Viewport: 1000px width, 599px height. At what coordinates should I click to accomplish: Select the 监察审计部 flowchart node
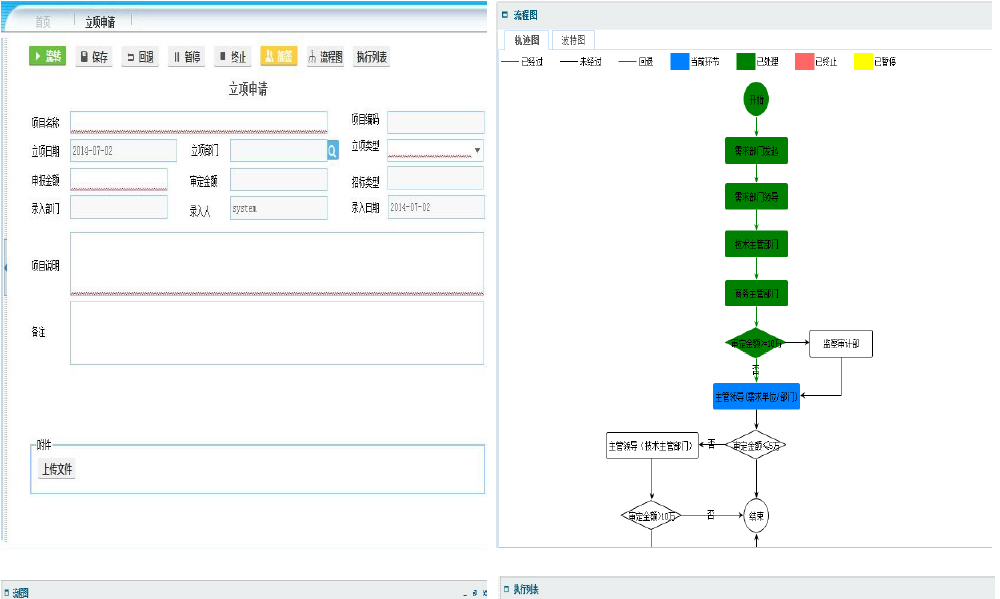tap(841, 344)
